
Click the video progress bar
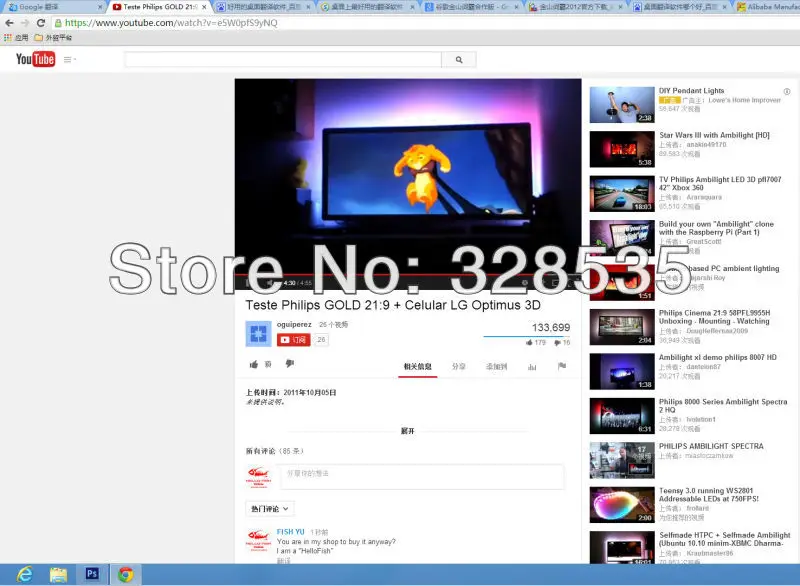tap(408, 274)
